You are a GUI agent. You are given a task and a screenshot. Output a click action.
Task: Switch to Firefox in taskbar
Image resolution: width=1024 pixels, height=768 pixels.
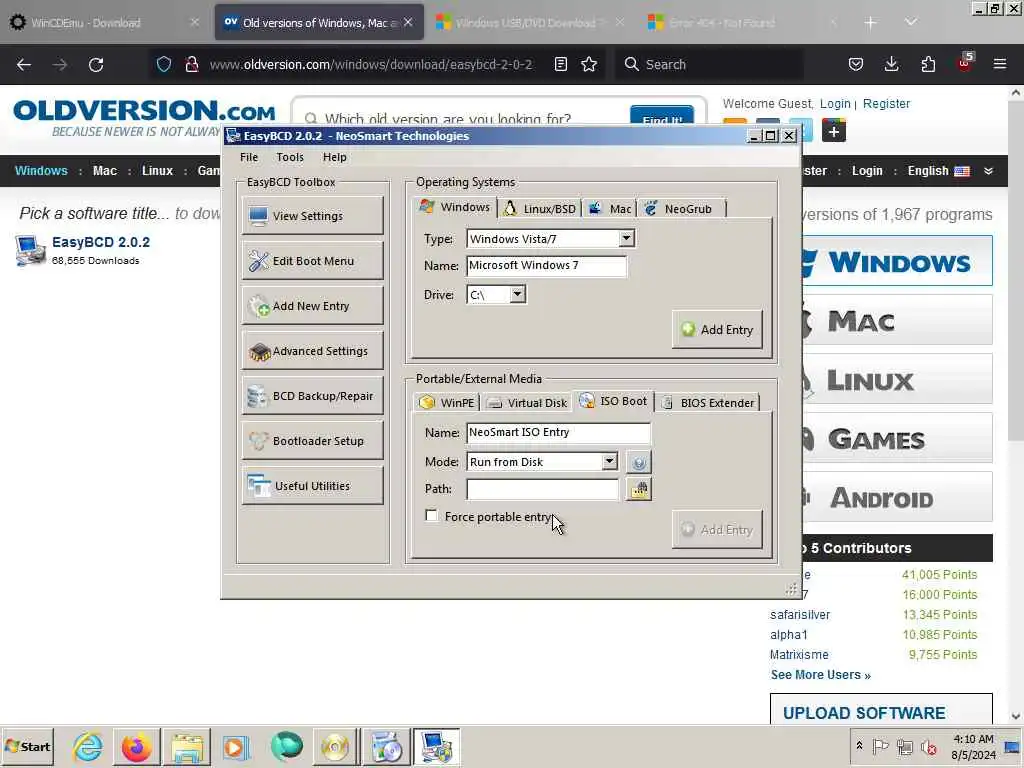coord(136,747)
